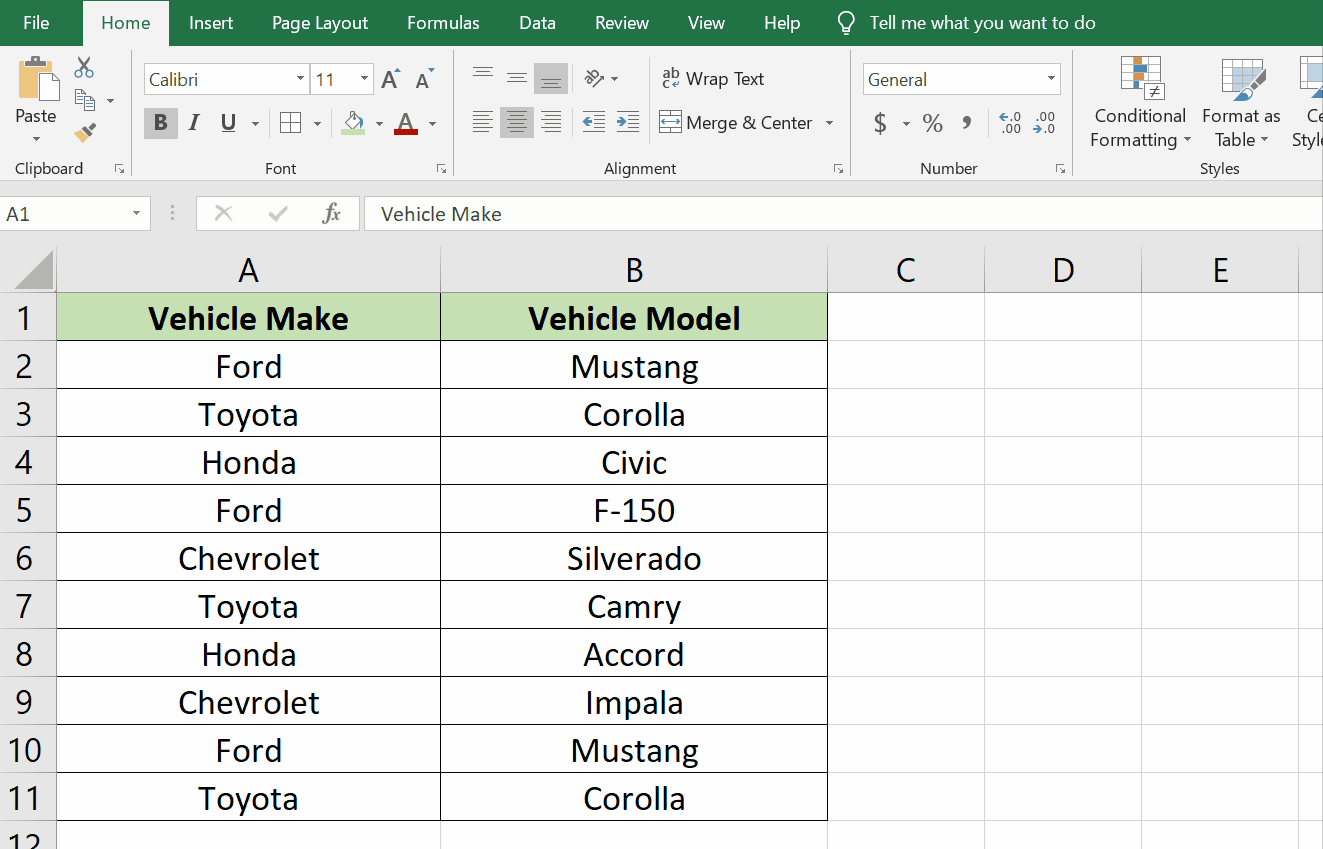Switch to the Review tab

[x=622, y=23]
